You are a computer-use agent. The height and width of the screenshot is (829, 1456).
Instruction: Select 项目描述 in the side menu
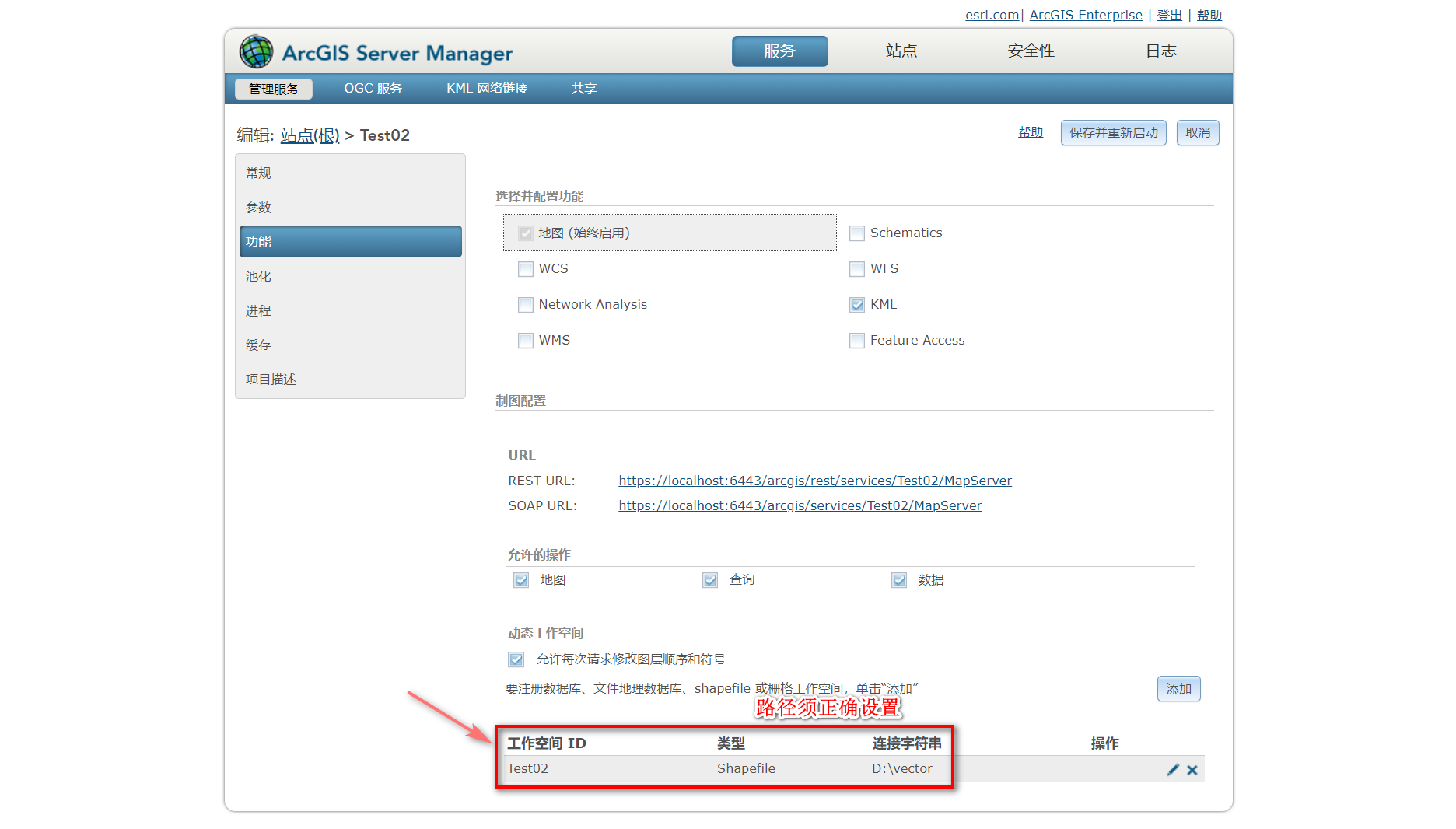coord(351,379)
